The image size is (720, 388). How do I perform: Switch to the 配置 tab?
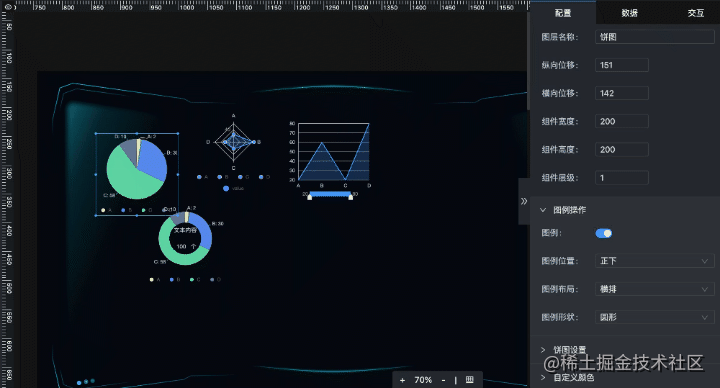[563, 13]
